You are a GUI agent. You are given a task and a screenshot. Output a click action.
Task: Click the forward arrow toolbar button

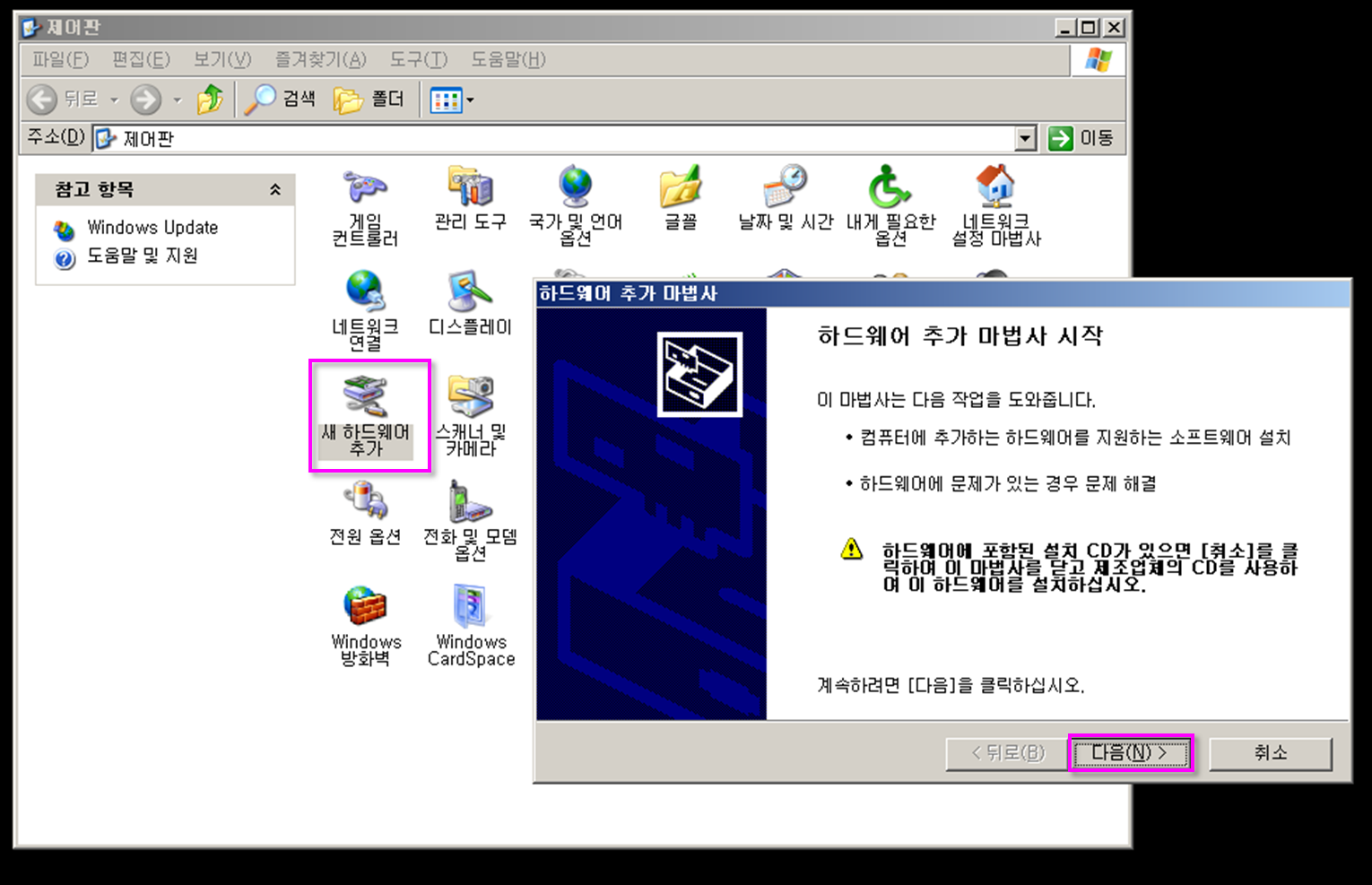[146, 99]
